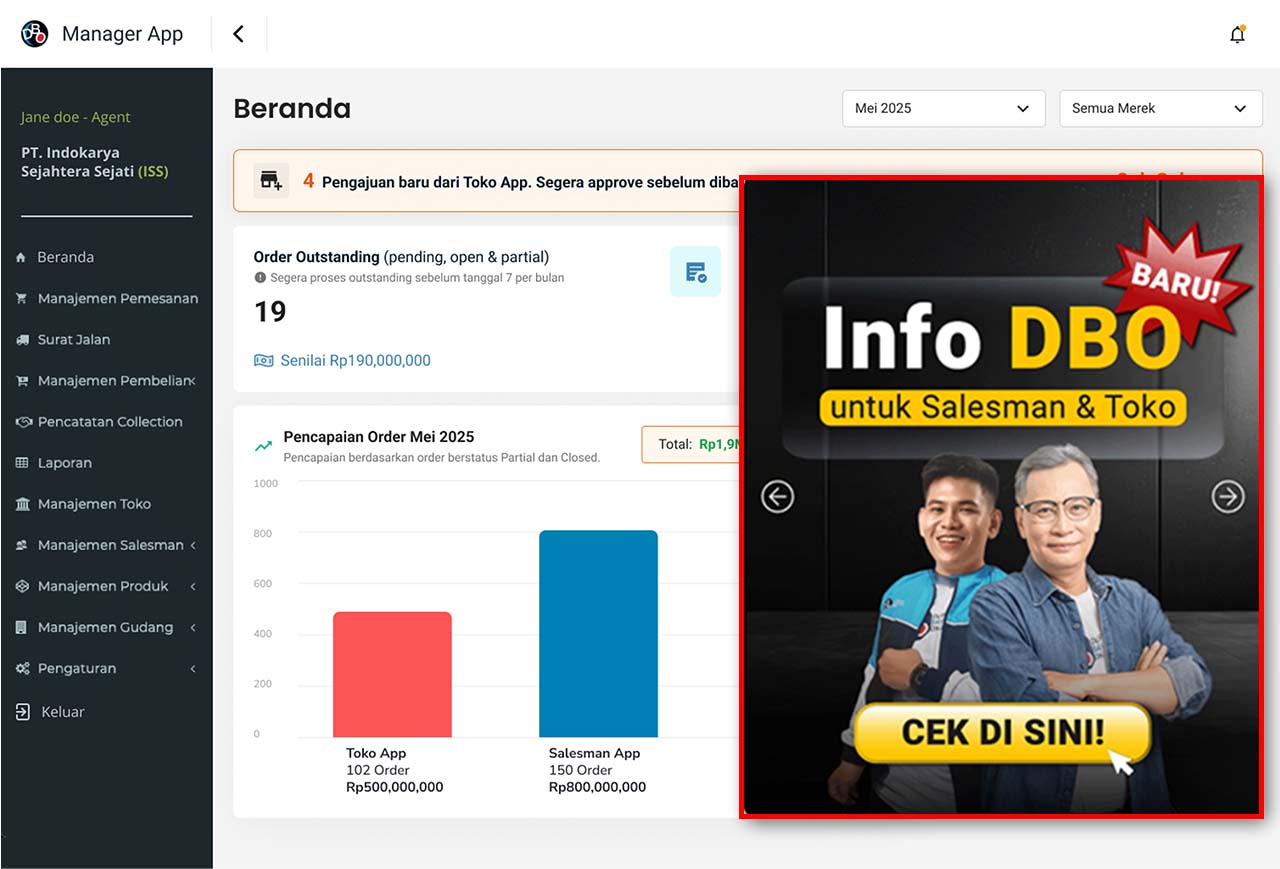
Task: Click the blue Salesman App bar
Action: [x=598, y=634]
